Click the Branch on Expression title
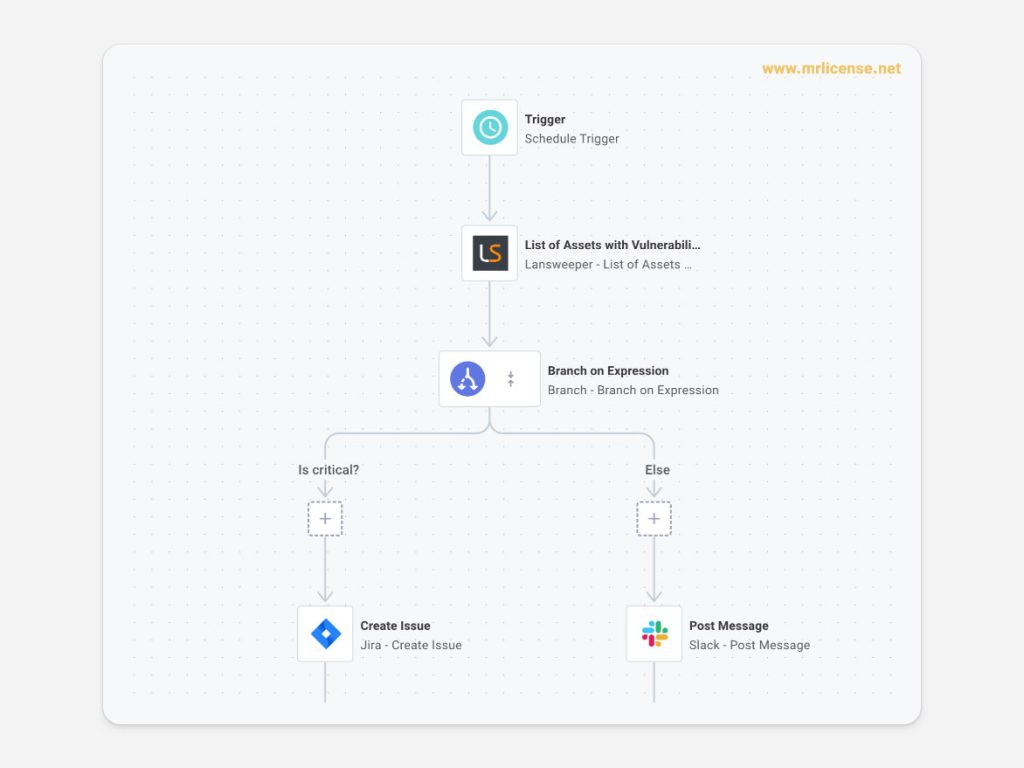 [608, 371]
